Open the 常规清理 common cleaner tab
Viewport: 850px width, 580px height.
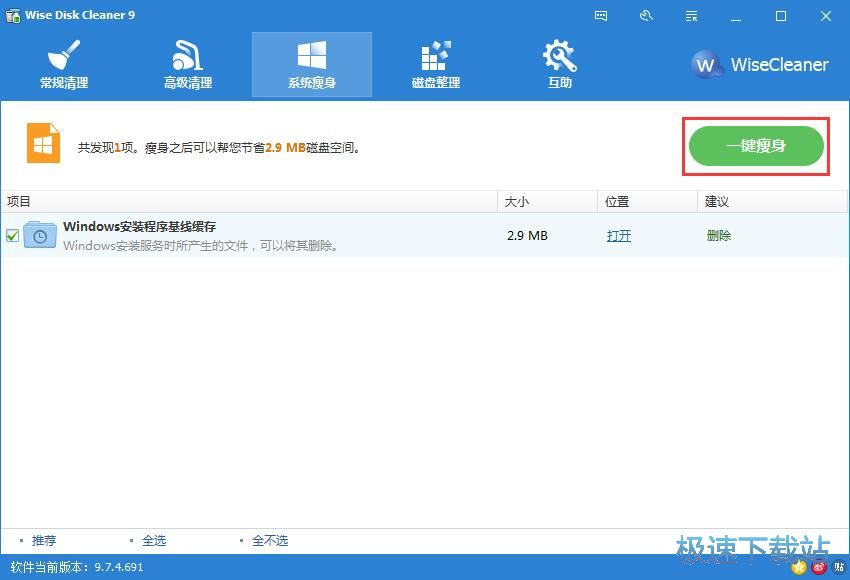(x=64, y=65)
